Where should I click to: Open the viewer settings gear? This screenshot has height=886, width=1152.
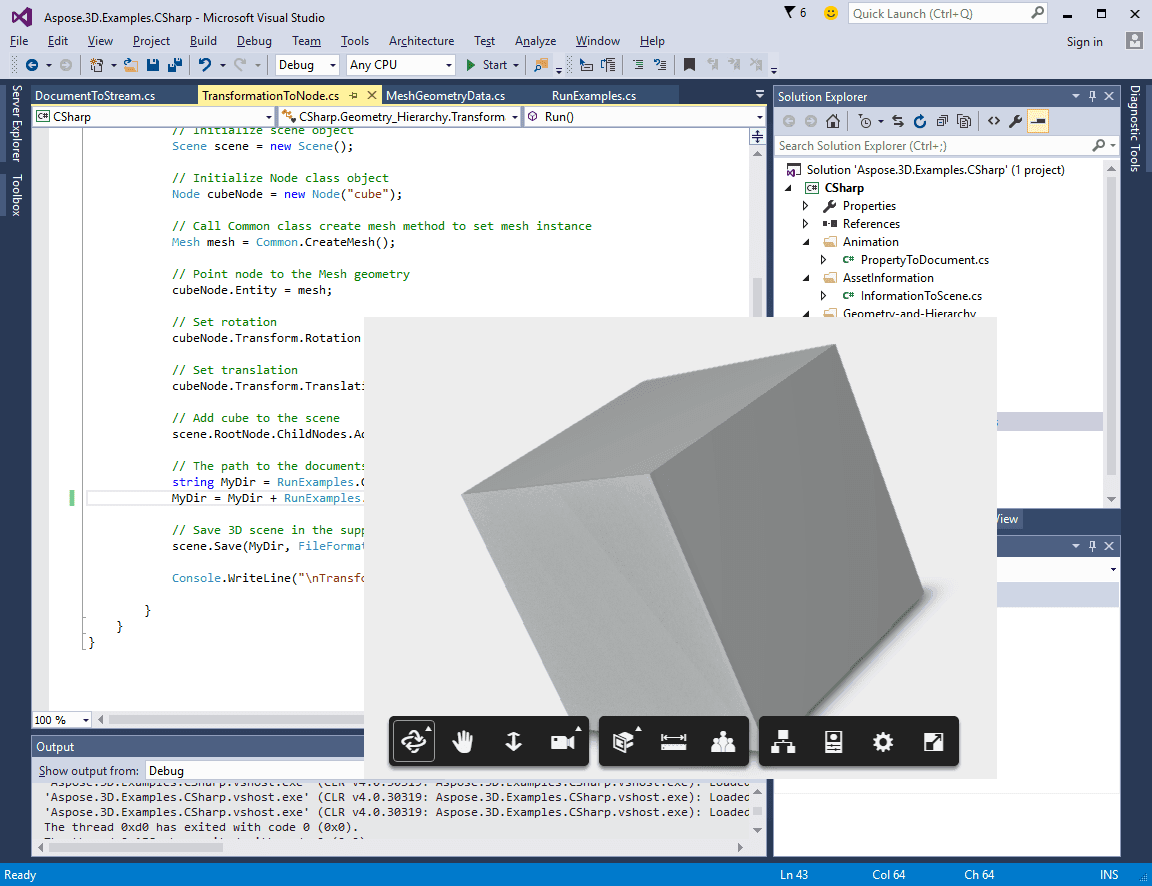pyautogui.click(x=882, y=742)
